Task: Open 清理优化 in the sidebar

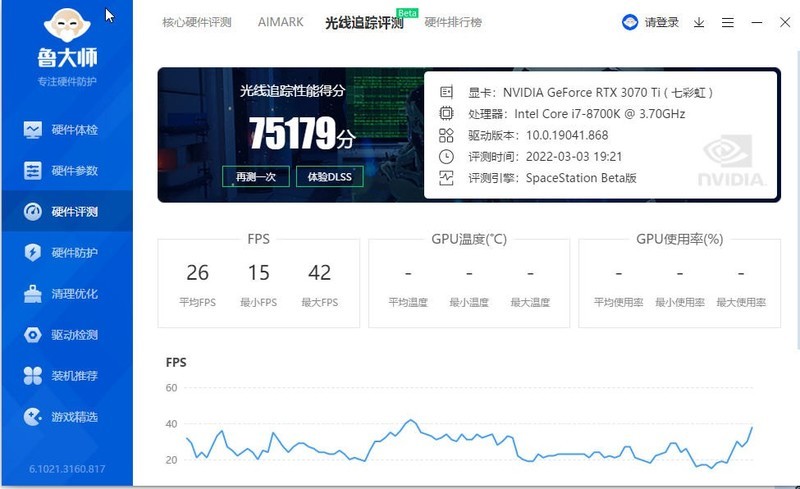Action: 67,294
